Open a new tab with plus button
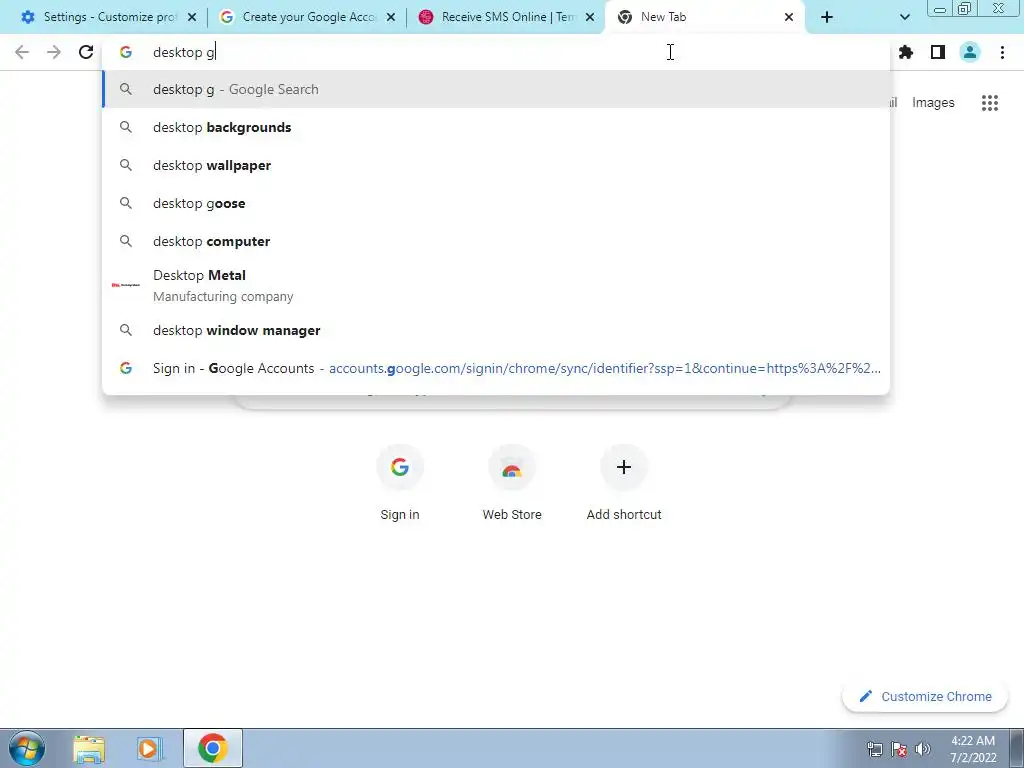Viewport: 1024px width, 768px height. 827,17
